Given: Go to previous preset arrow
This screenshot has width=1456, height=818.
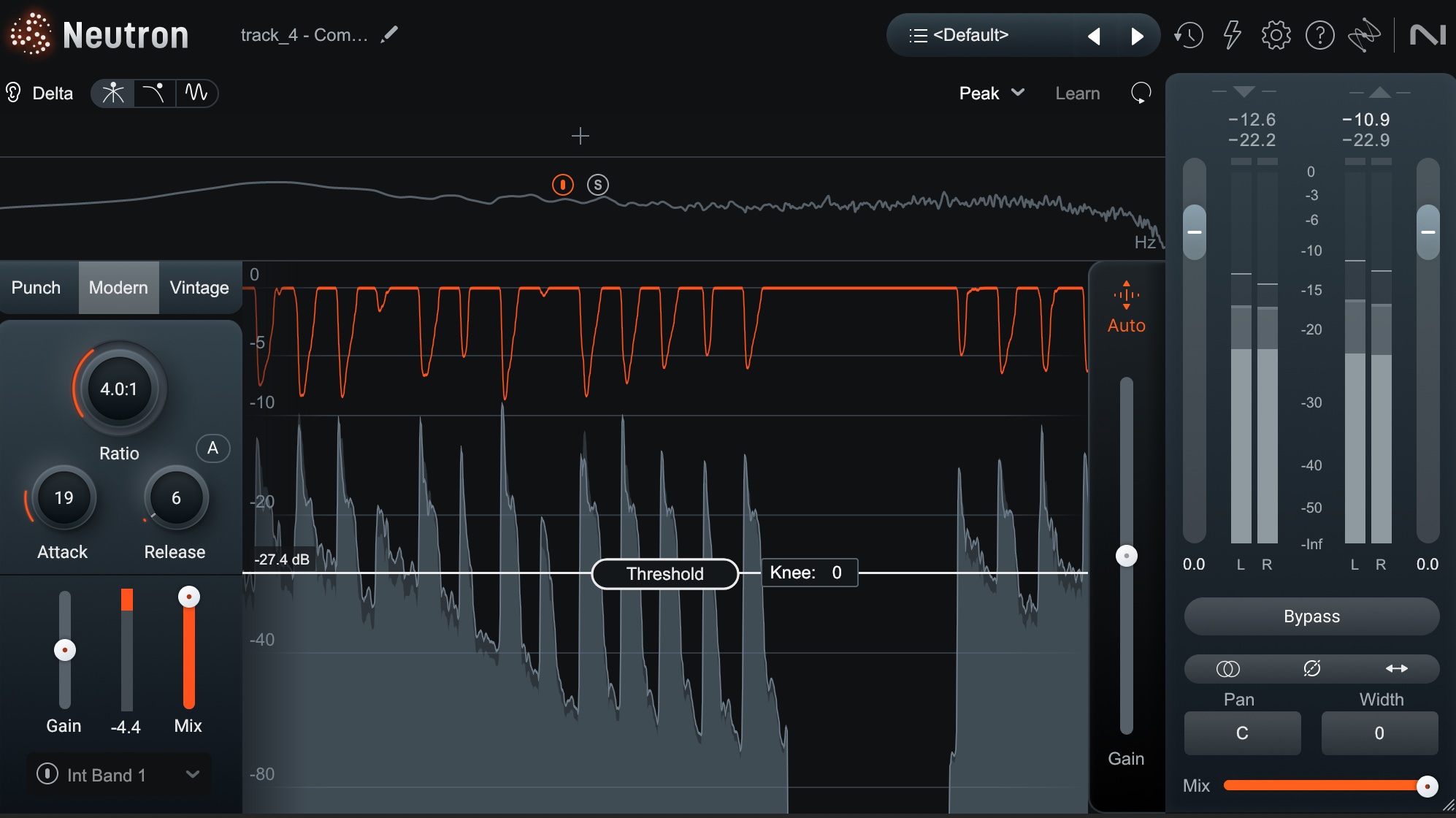Looking at the screenshot, I should 1094,36.
